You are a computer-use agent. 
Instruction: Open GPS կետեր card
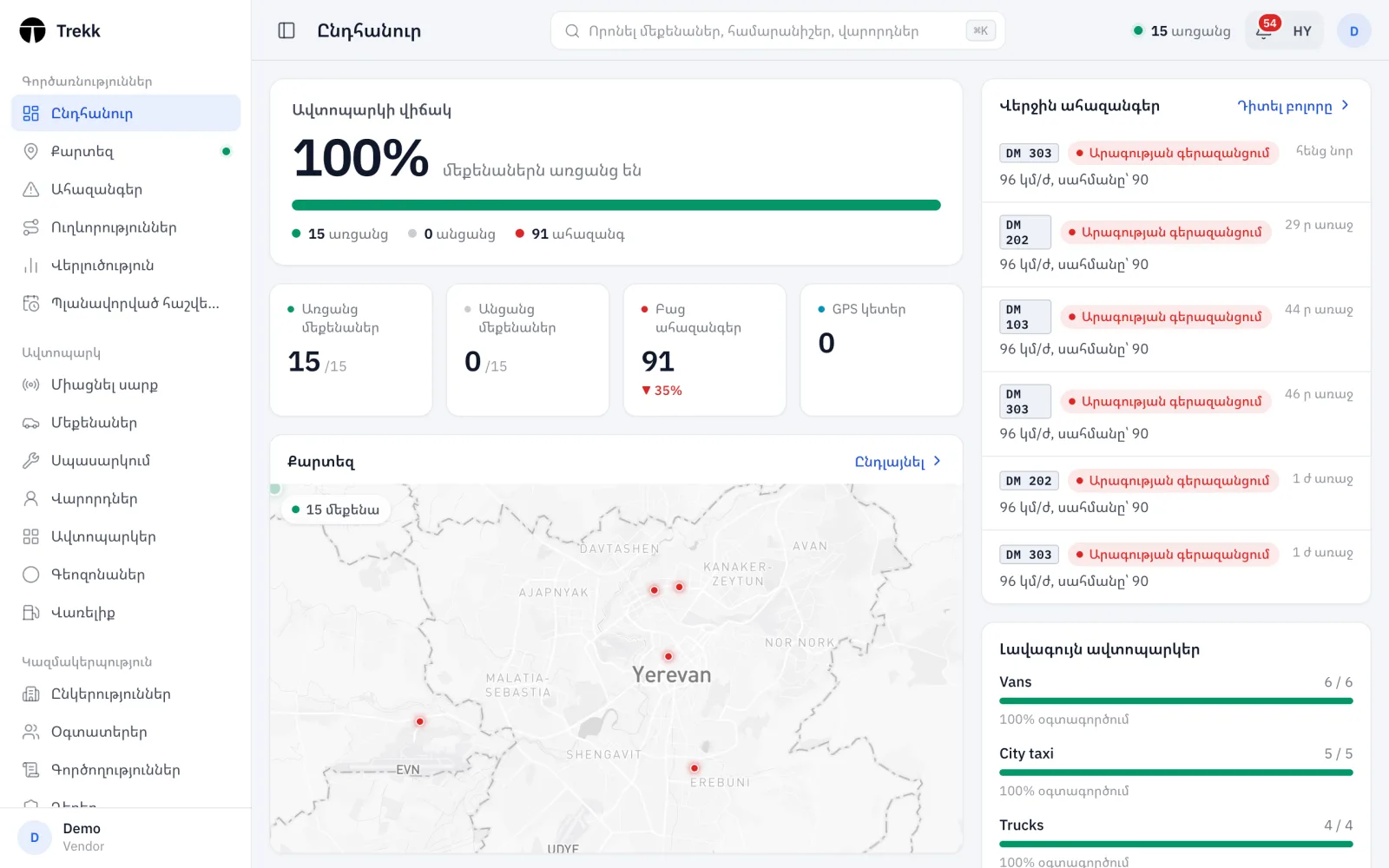(x=881, y=350)
